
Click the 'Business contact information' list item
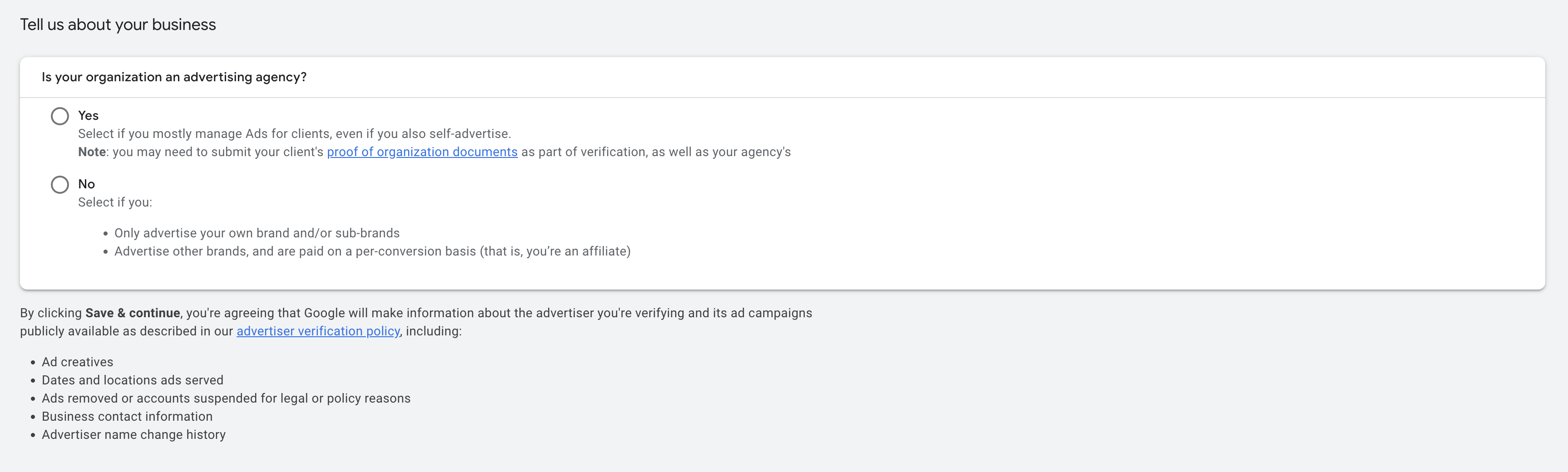click(x=127, y=416)
